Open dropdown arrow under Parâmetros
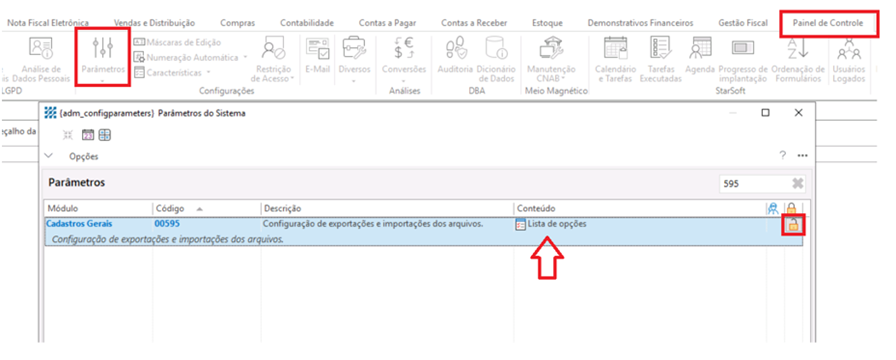896x360 pixels. pyautogui.click(x=103, y=81)
